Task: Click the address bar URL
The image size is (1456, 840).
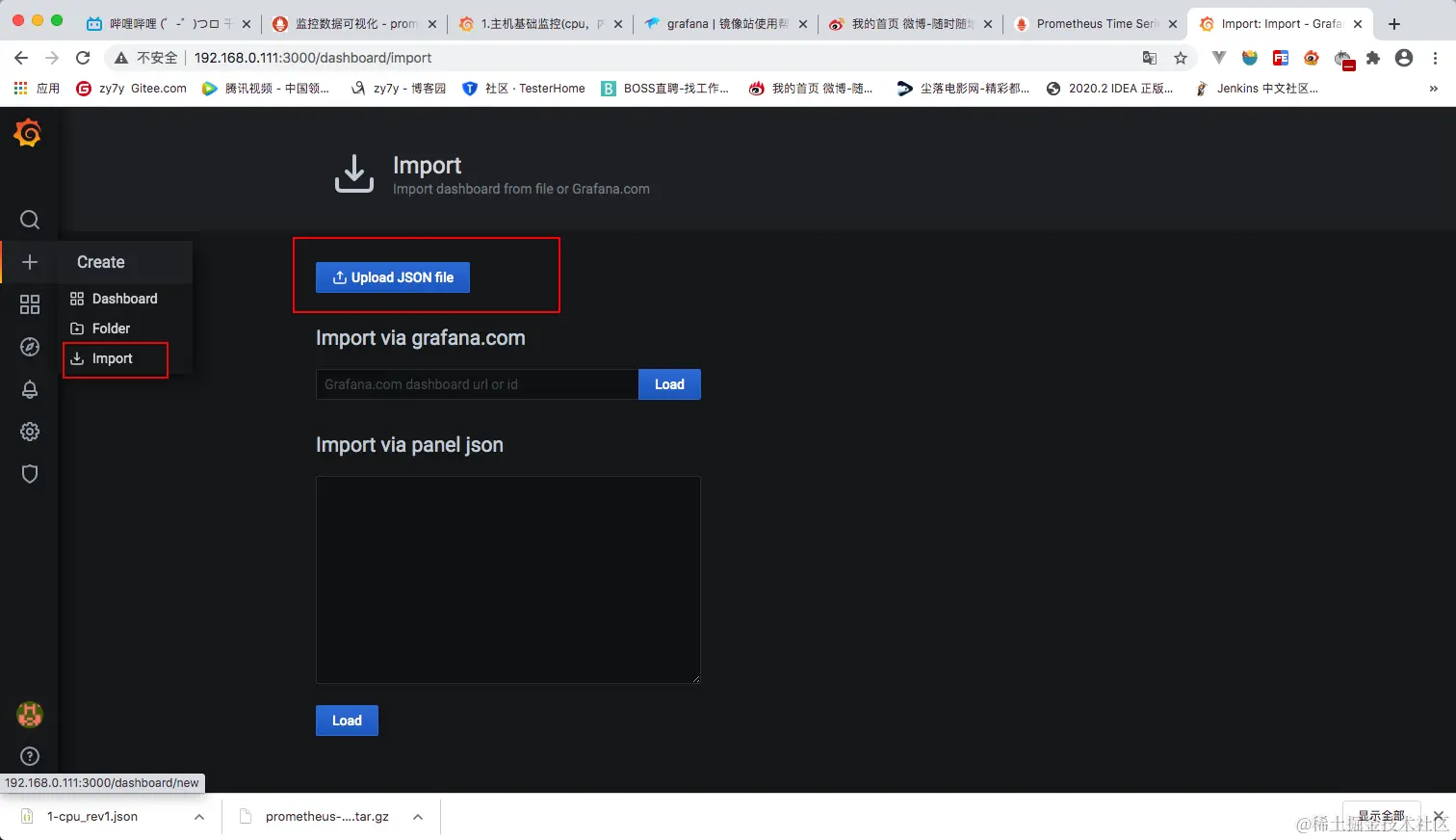Action: coord(313,58)
